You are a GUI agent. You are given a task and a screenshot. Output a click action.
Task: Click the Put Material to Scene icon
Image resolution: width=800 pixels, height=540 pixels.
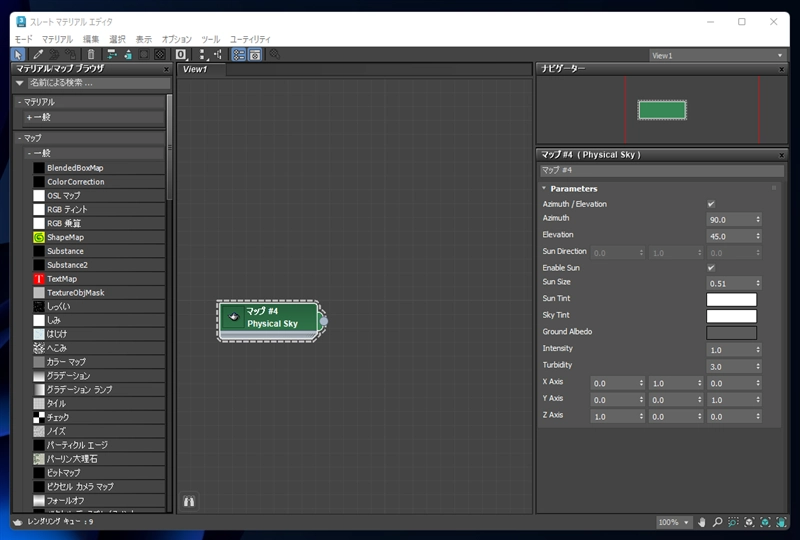55,55
